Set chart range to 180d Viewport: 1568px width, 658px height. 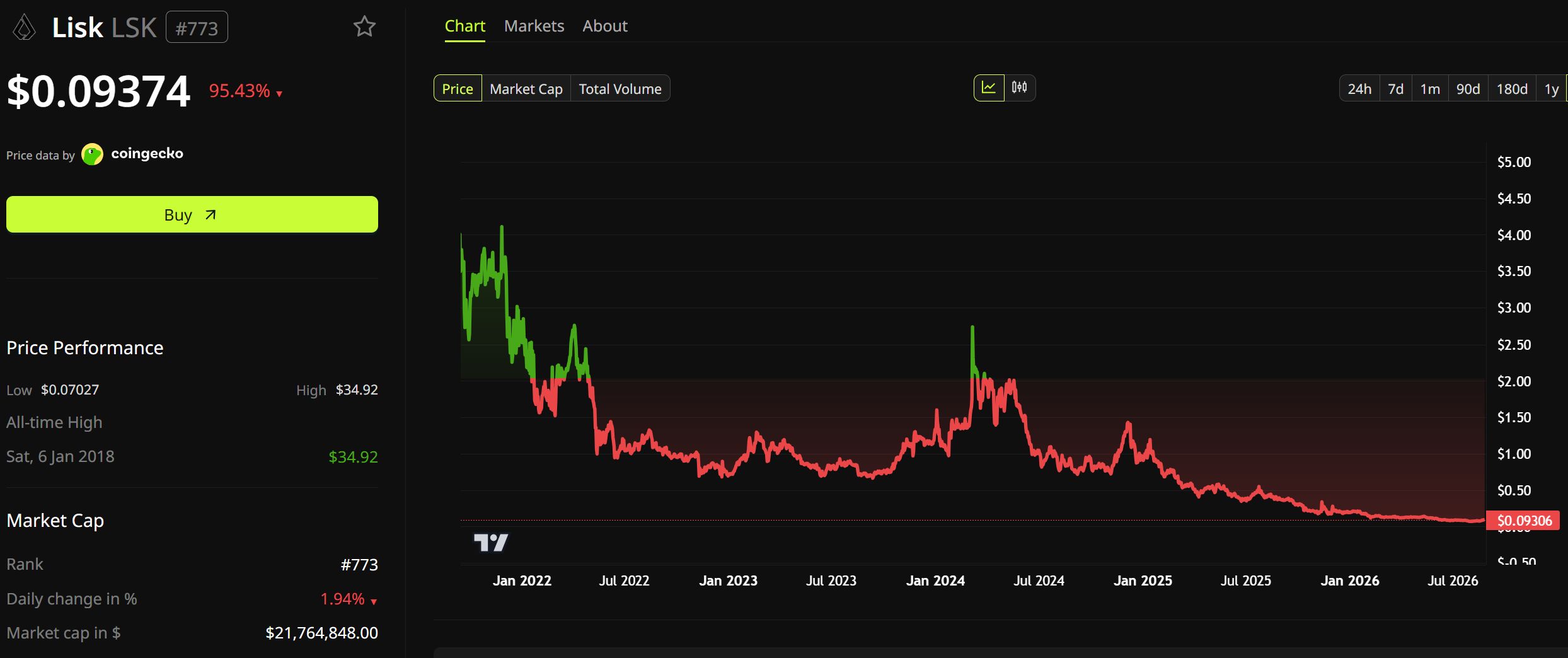pyautogui.click(x=1512, y=89)
